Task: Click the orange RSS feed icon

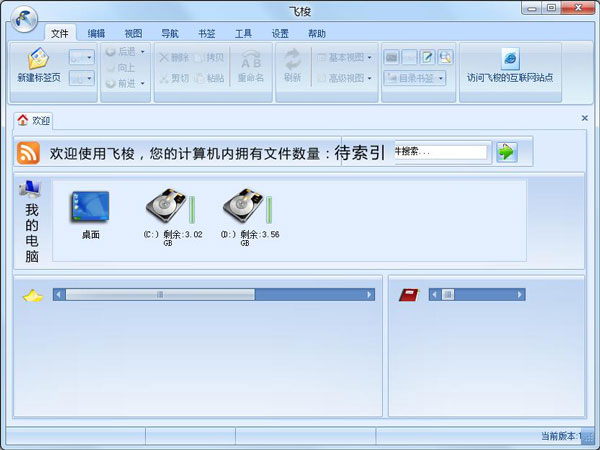Action: click(28, 153)
